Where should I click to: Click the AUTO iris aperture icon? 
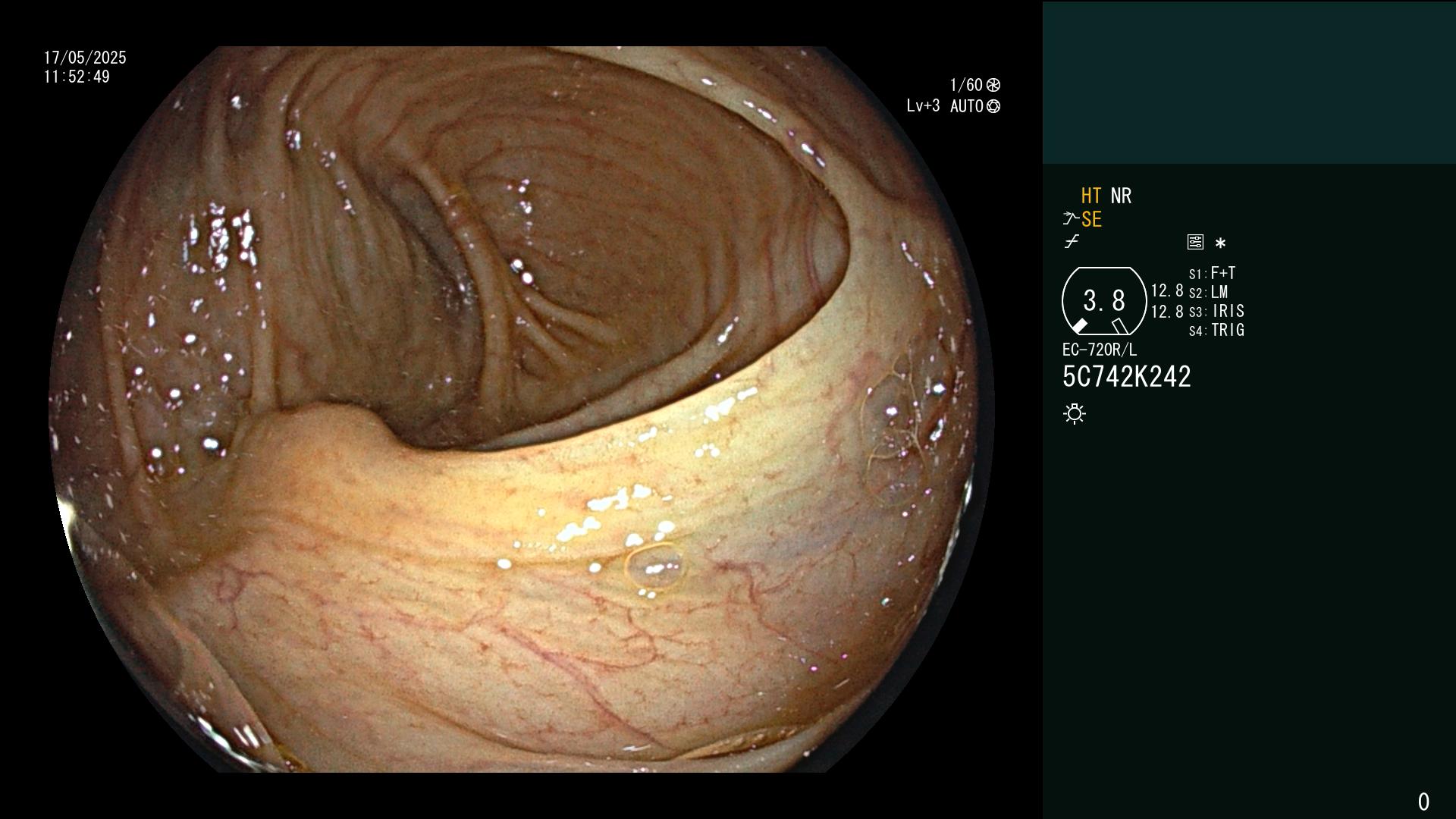[993, 106]
